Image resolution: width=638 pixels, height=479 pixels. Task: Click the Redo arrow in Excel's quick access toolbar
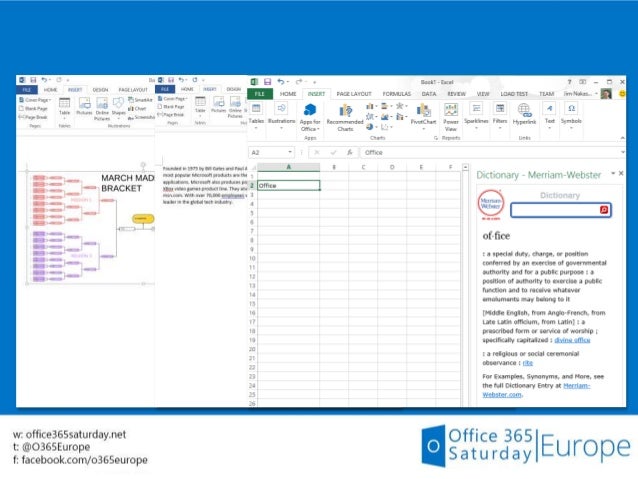point(299,82)
